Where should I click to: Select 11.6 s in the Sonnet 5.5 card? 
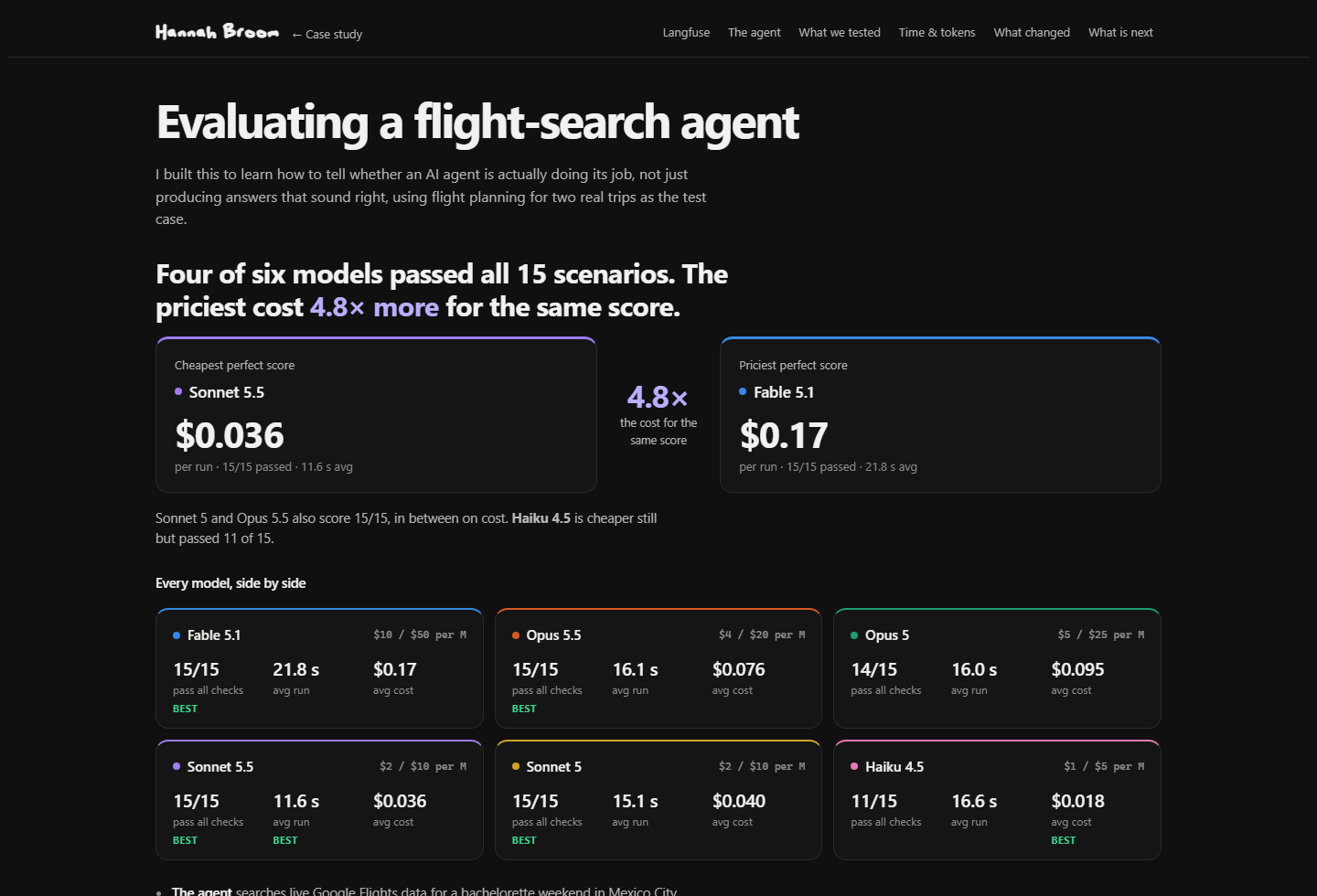coord(296,802)
